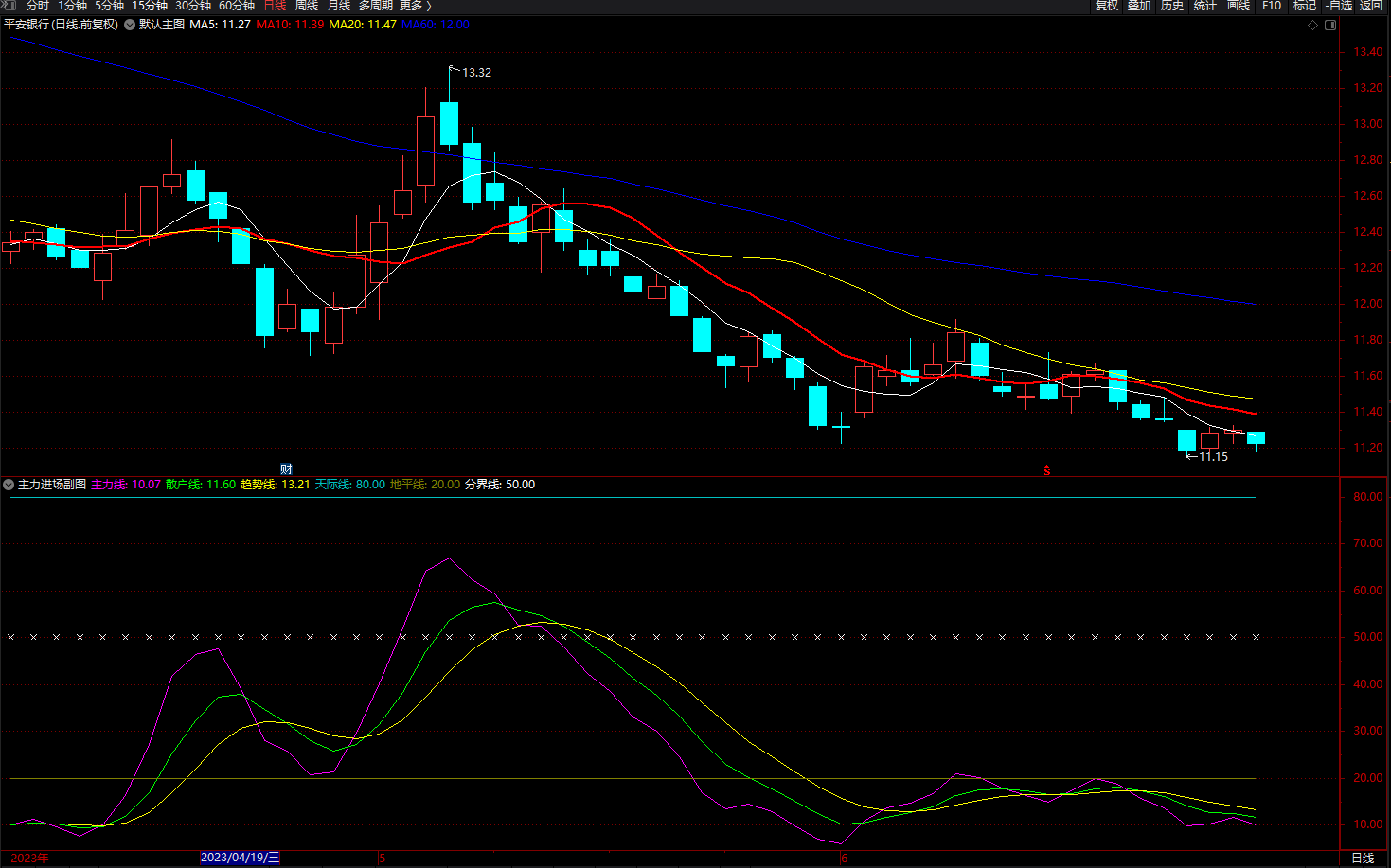
Task: Open the 更多 more periods menu
Action: (x=415, y=6)
